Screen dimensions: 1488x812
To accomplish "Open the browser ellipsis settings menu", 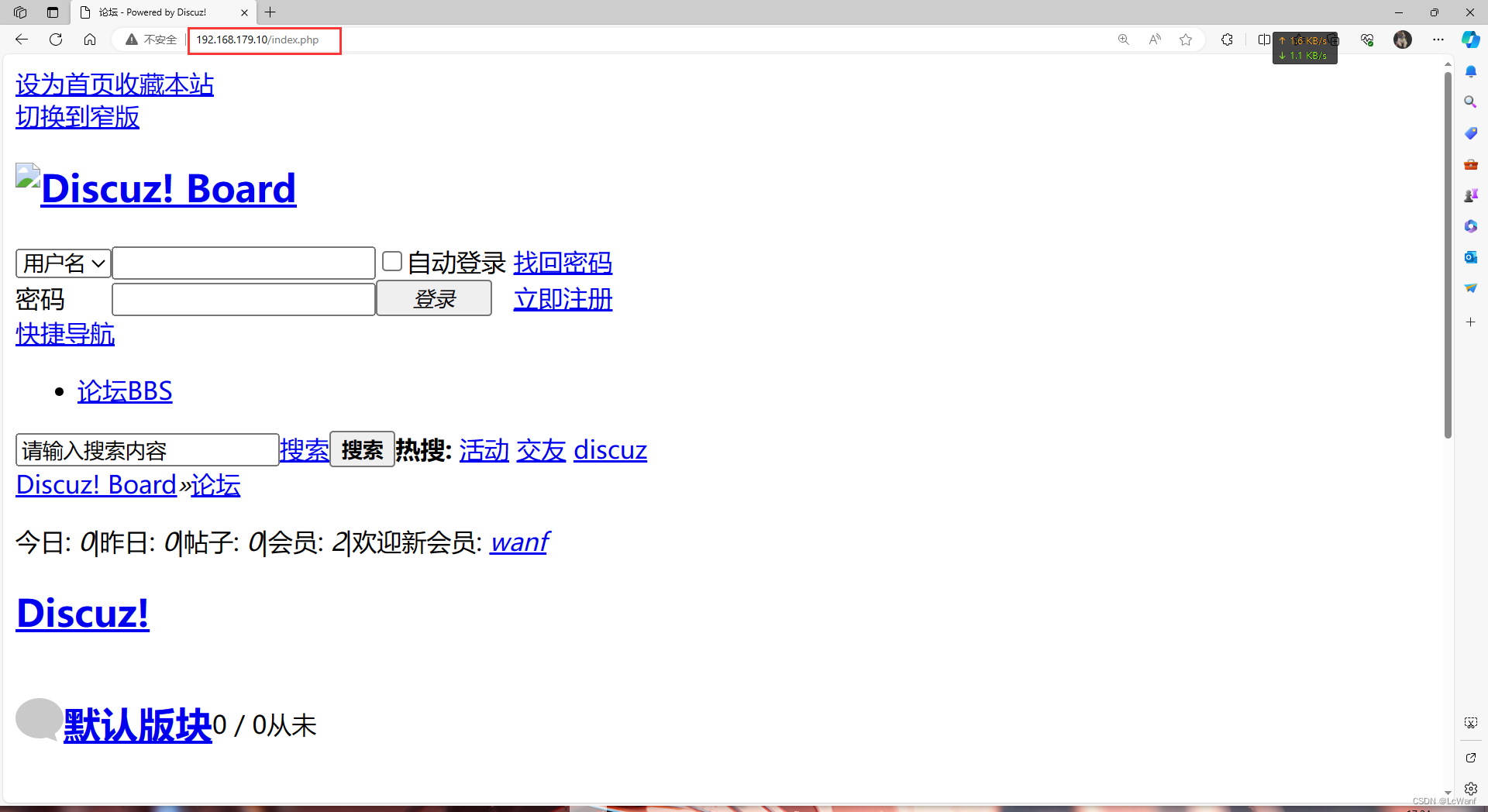I will (1439, 40).
